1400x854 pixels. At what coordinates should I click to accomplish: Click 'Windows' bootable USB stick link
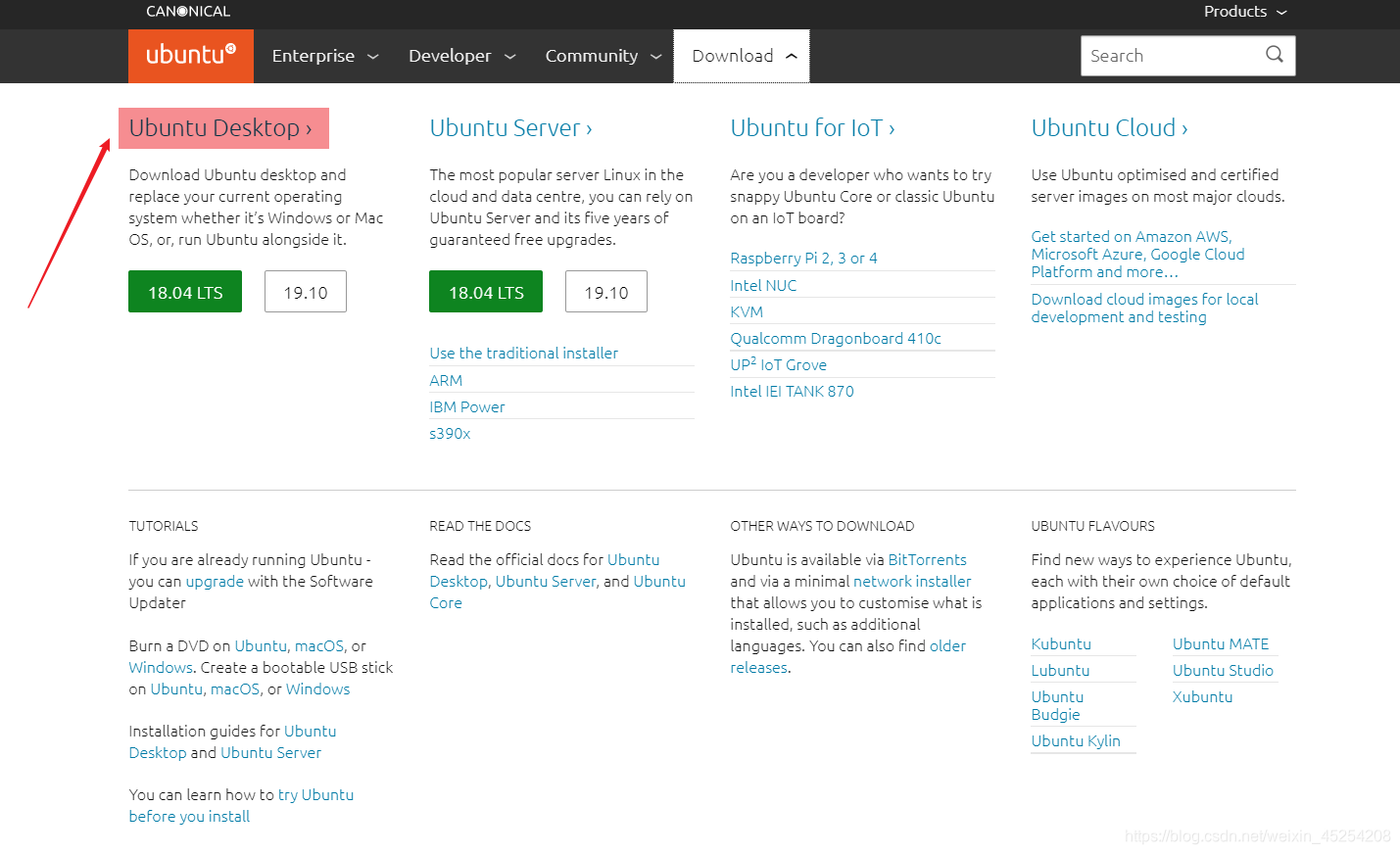(x=317, y=688)
